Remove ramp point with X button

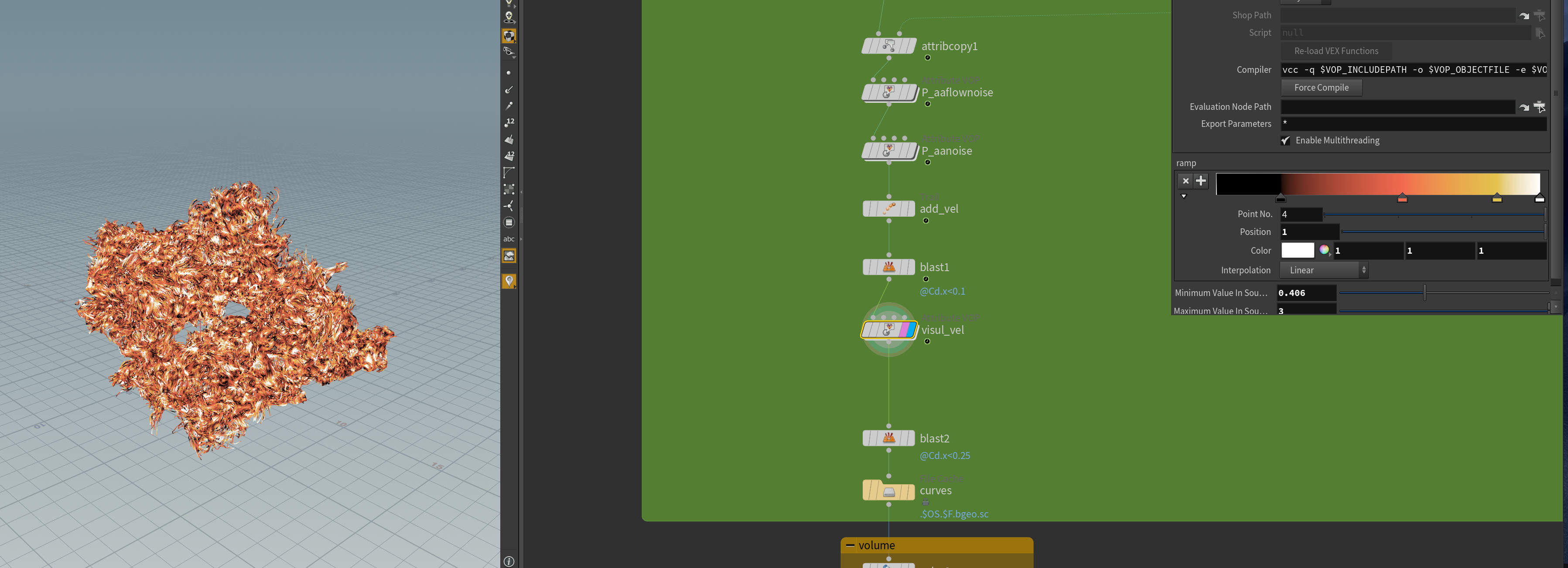point(1185,180)
